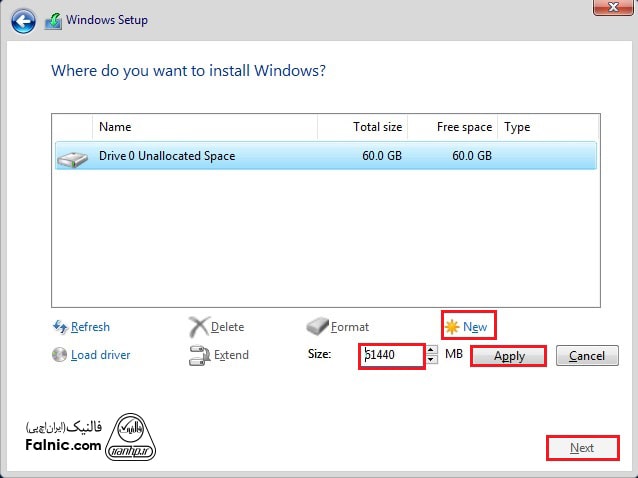Select Drive 0 Unallocated Space row
The width and height of the screenshot is (638, 478).
pyautogui.click(x=325, y=156)
